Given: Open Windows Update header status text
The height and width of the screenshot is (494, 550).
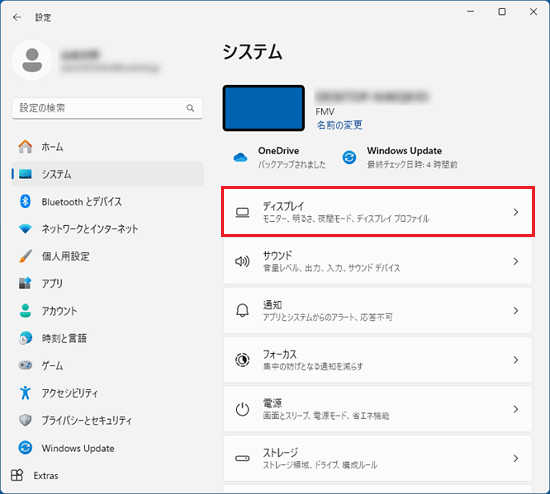Looking at the screenshot, I should coord(412,165).
